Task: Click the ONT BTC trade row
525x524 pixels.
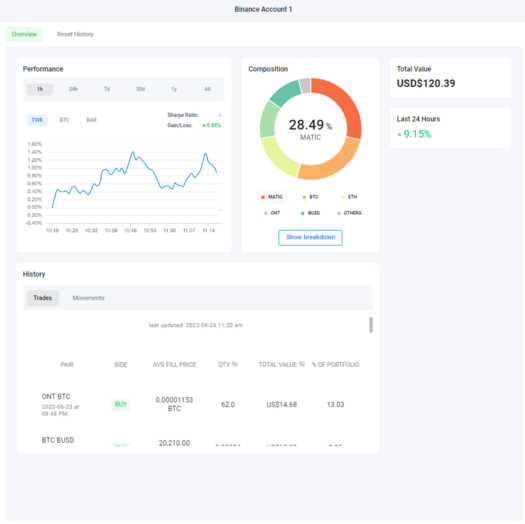Action: coord(198,404)
